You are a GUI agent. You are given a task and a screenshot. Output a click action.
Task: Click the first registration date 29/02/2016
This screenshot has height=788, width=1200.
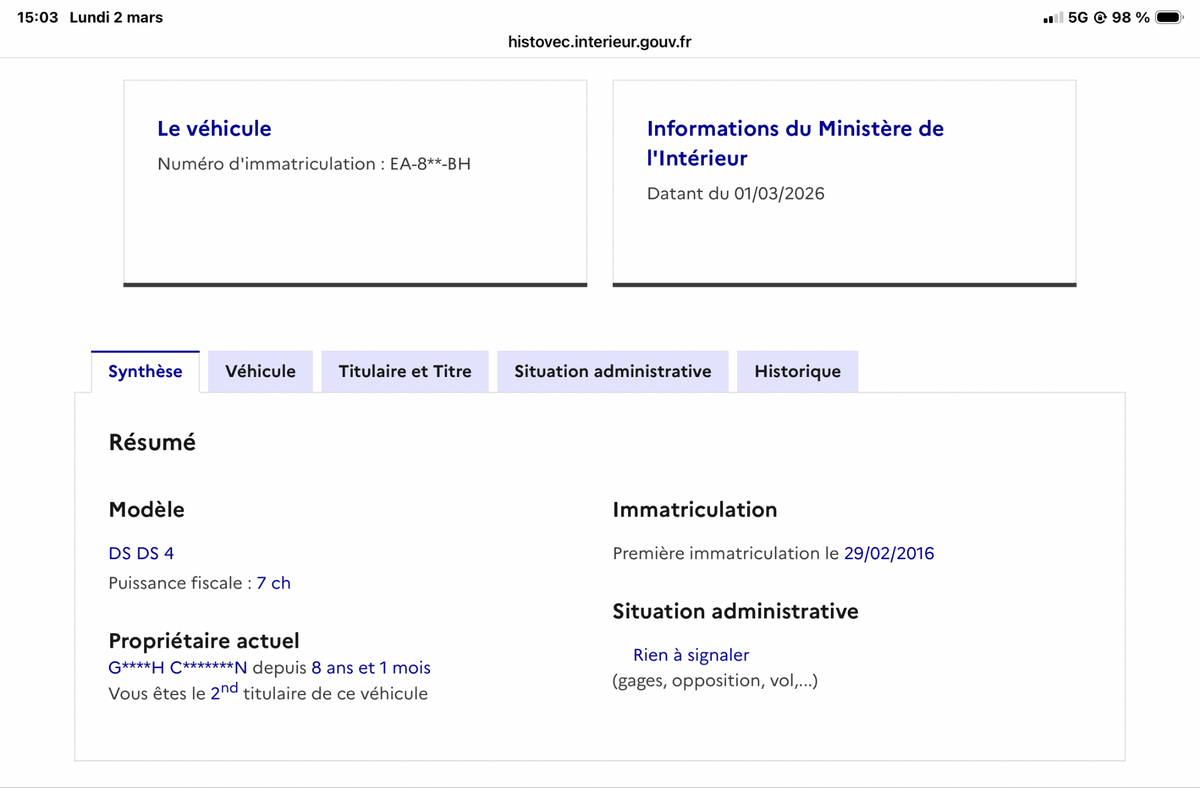point(889,553)
